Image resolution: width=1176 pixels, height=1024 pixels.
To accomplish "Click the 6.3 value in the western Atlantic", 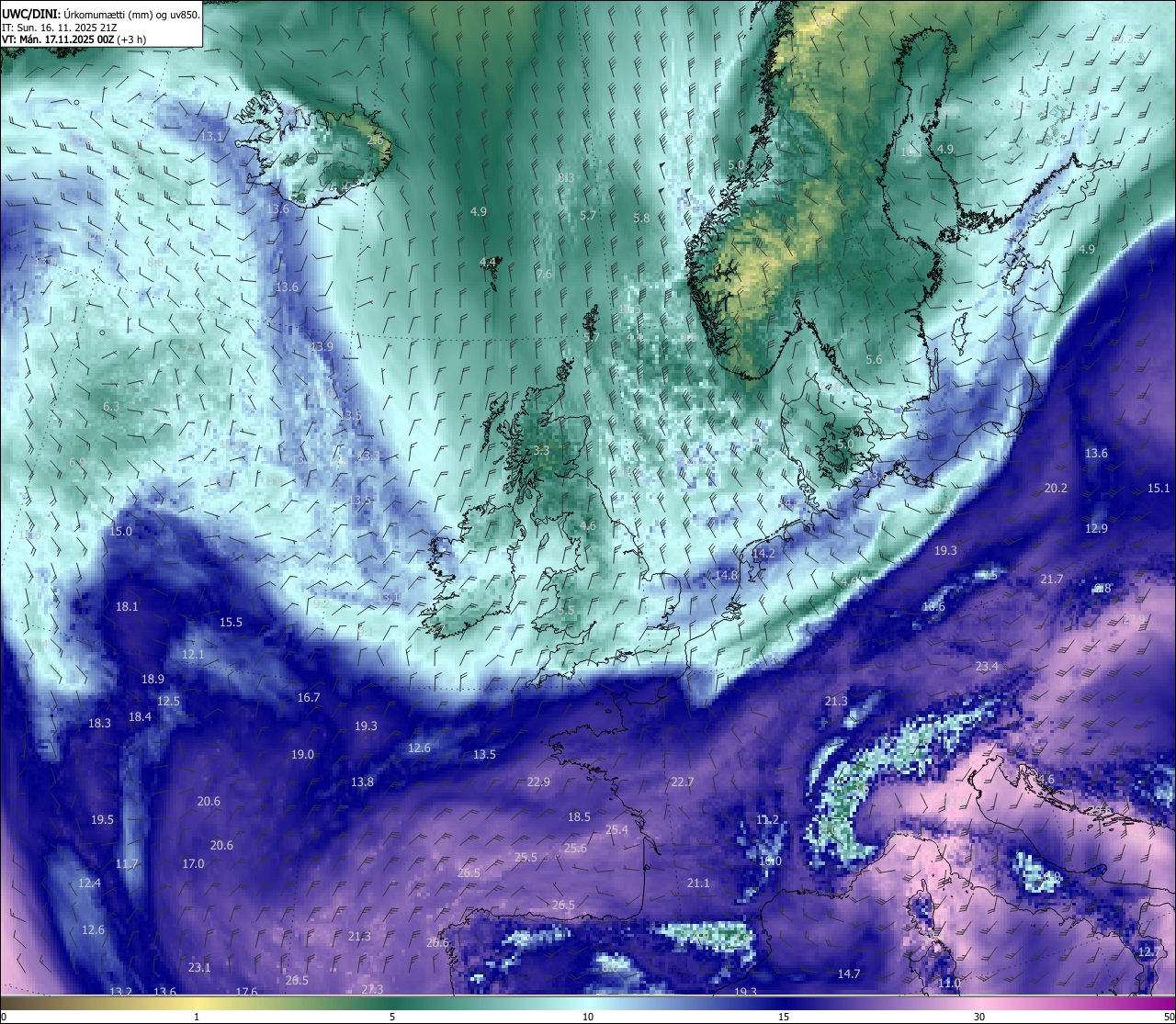I will 111,406.
